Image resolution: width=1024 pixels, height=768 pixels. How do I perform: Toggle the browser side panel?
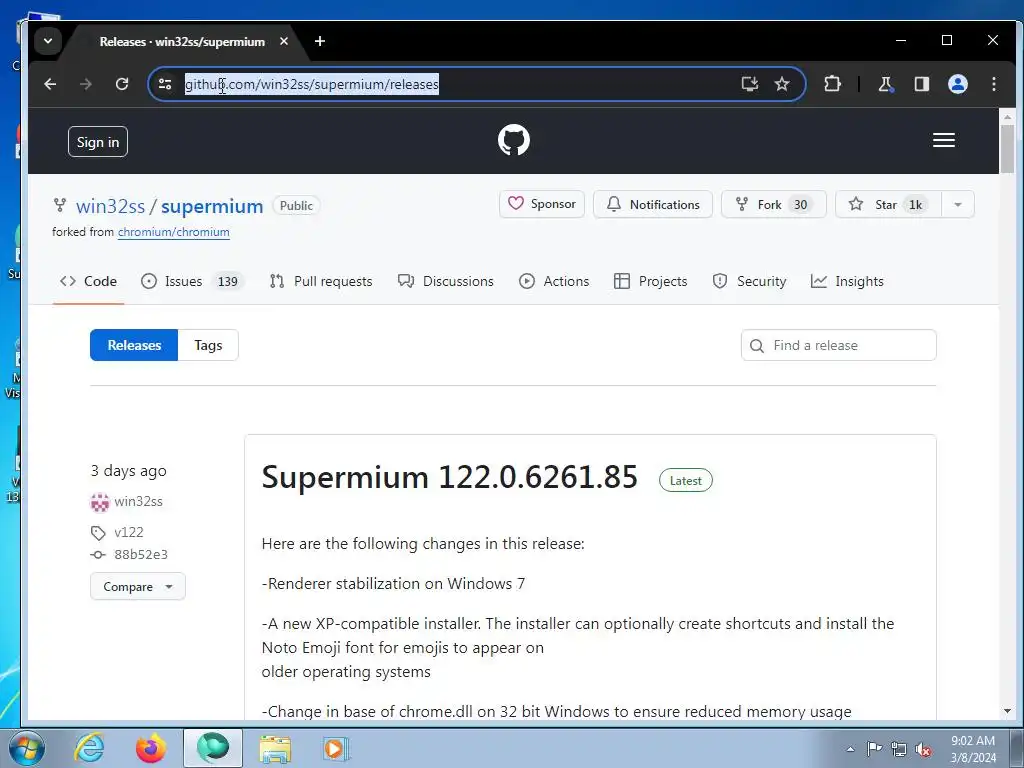[x=921, y=84]
